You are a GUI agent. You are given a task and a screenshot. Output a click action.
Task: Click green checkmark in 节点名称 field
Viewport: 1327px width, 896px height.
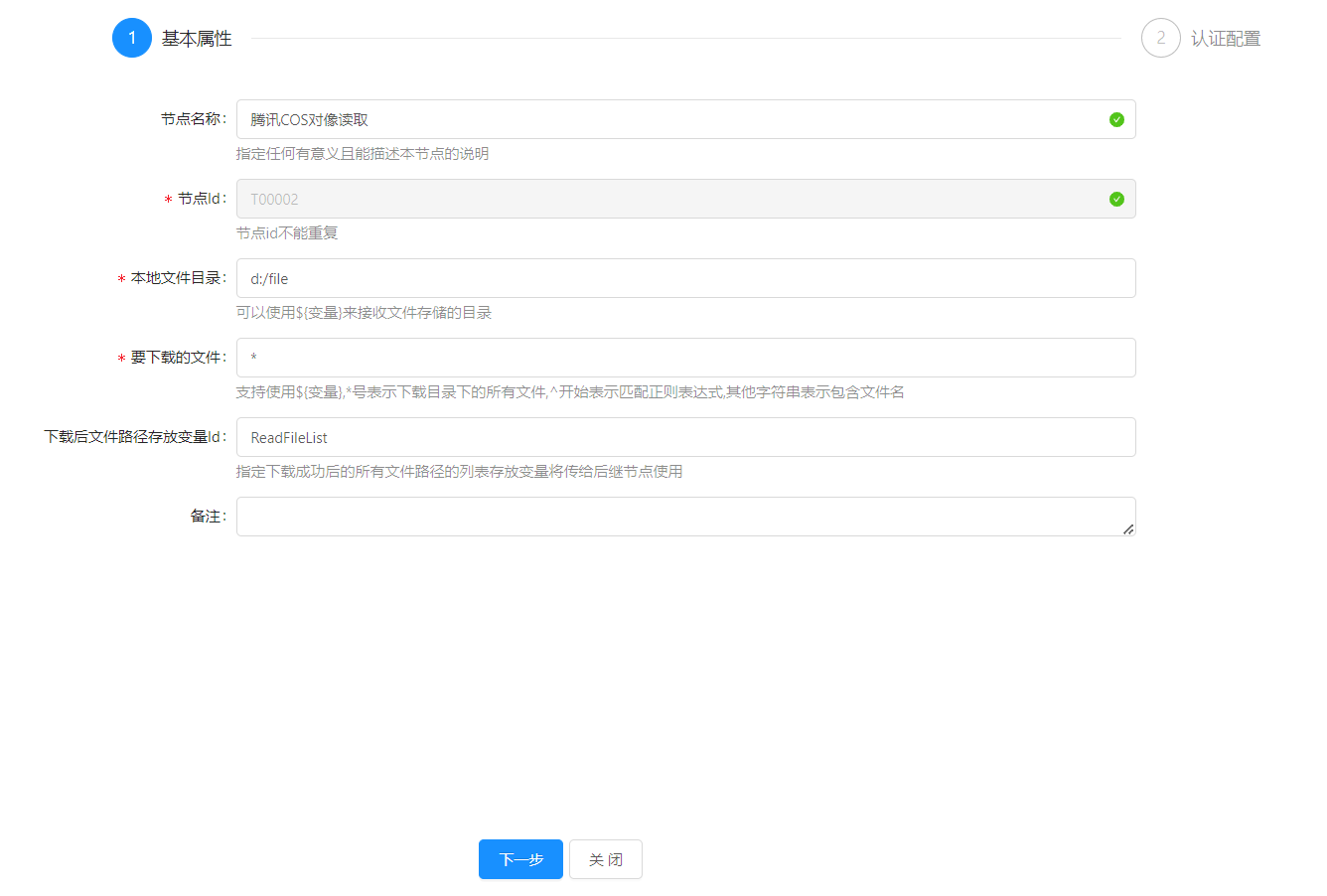(1116, 119)
